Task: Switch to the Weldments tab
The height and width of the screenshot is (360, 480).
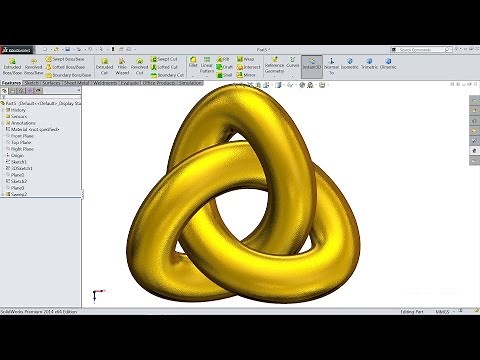Action: pyautogui.click(x=105, y=83)
